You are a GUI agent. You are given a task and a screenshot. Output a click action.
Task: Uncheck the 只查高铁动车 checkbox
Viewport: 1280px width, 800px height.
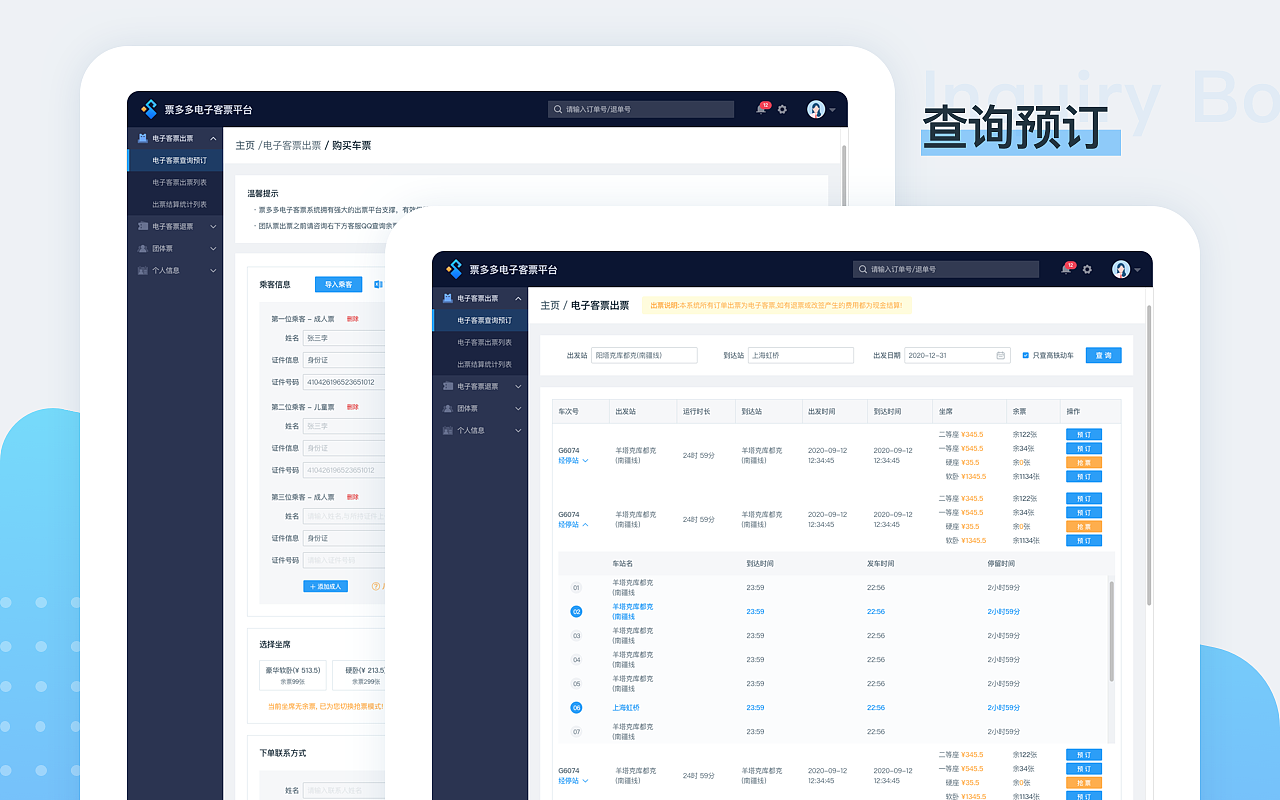pos(1026,355)
